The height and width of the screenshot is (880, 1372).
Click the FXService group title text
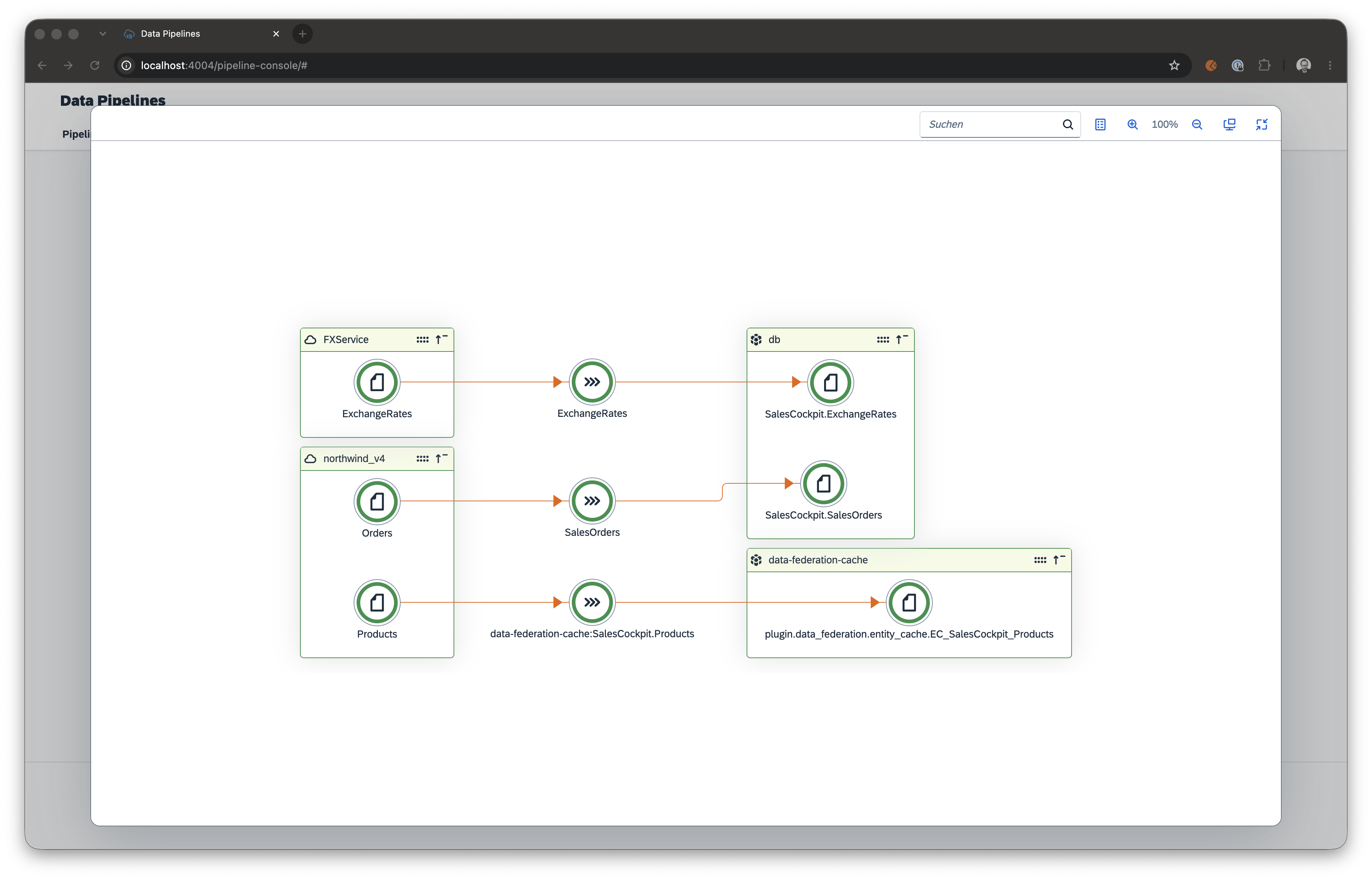pos(346,339)
